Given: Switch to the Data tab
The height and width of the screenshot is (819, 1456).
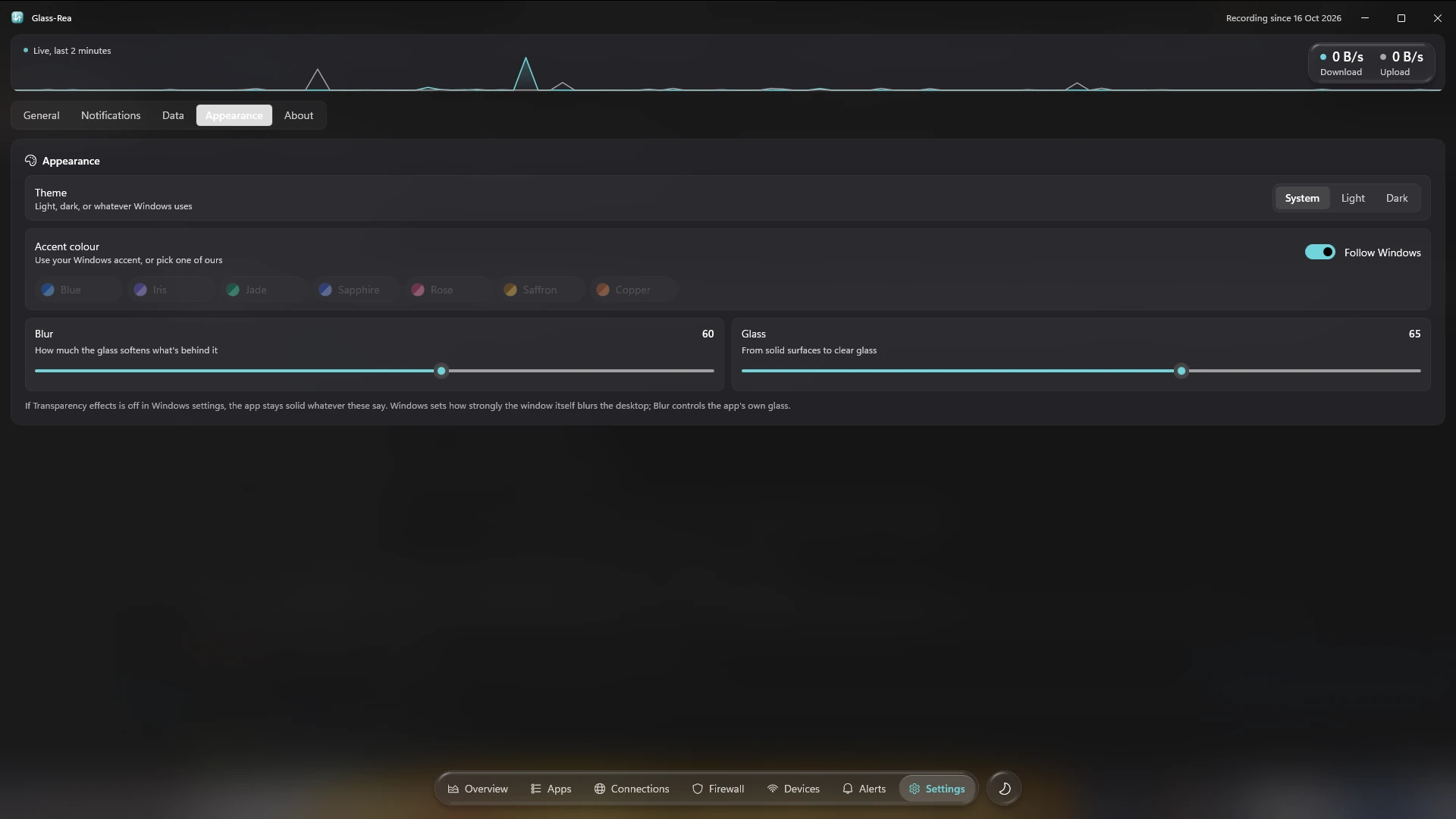Looking at the screenshot, I should click(173, 115).
